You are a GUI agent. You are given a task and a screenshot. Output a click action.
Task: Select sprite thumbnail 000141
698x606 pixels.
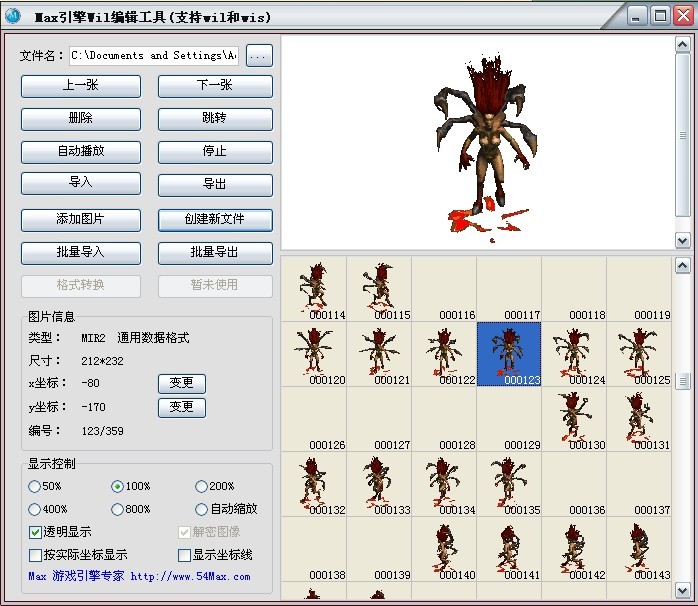click(x=508, y=548)
